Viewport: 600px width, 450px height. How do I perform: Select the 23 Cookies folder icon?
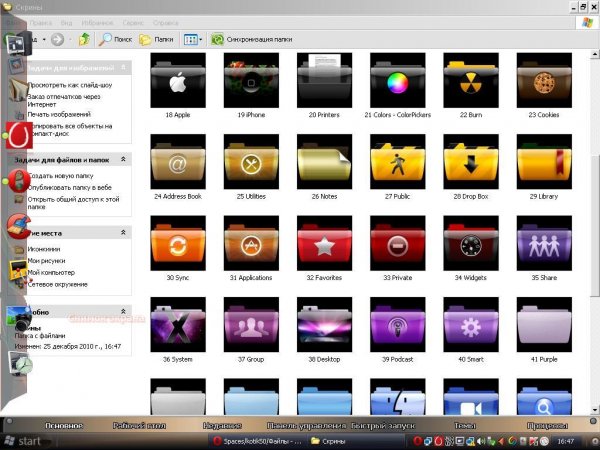click(544, 80)
